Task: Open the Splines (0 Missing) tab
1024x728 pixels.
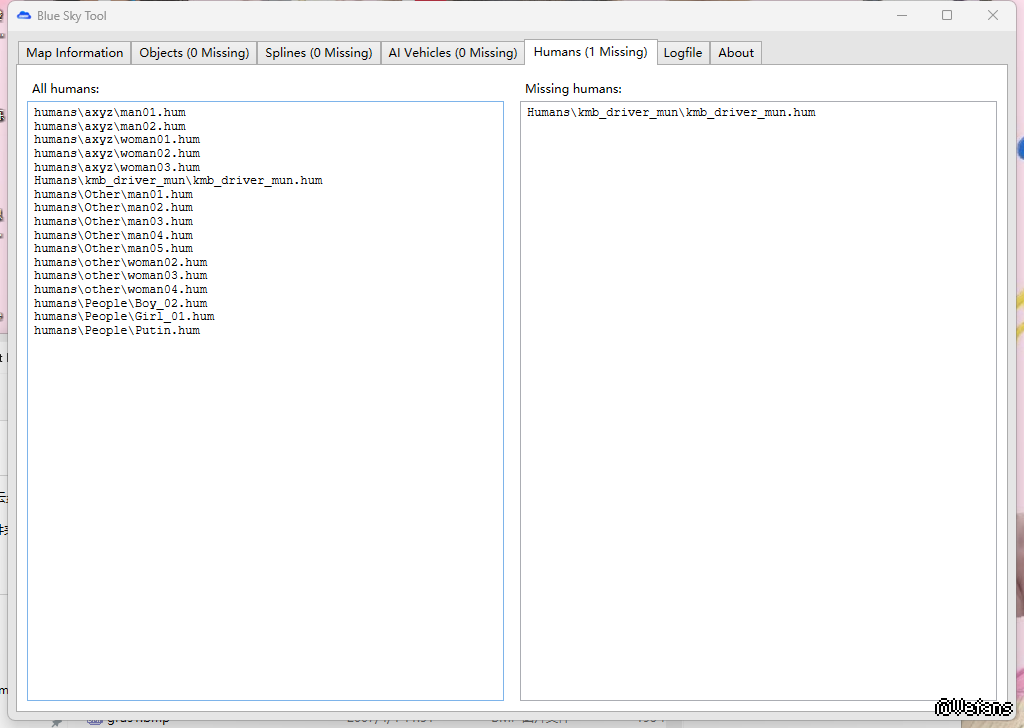Action: pyautogui.click(x=319, y=53)
